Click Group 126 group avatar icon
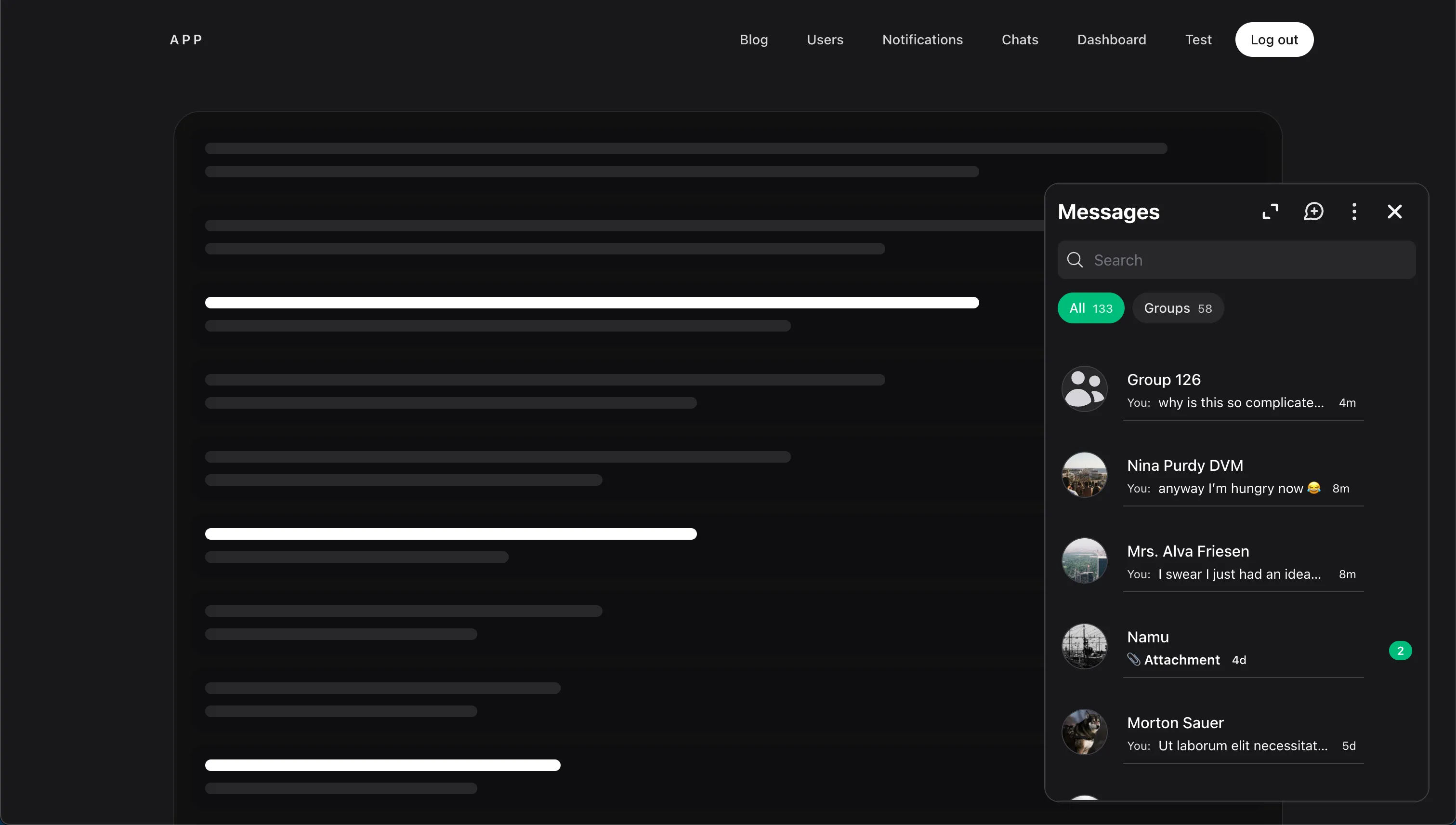 pos(1084,389)
